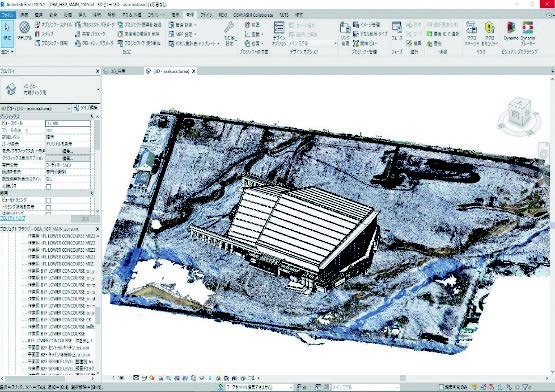
Task: Click Edit button for Visibility/Graphics Overrides
Action: [x=68, y=151]
